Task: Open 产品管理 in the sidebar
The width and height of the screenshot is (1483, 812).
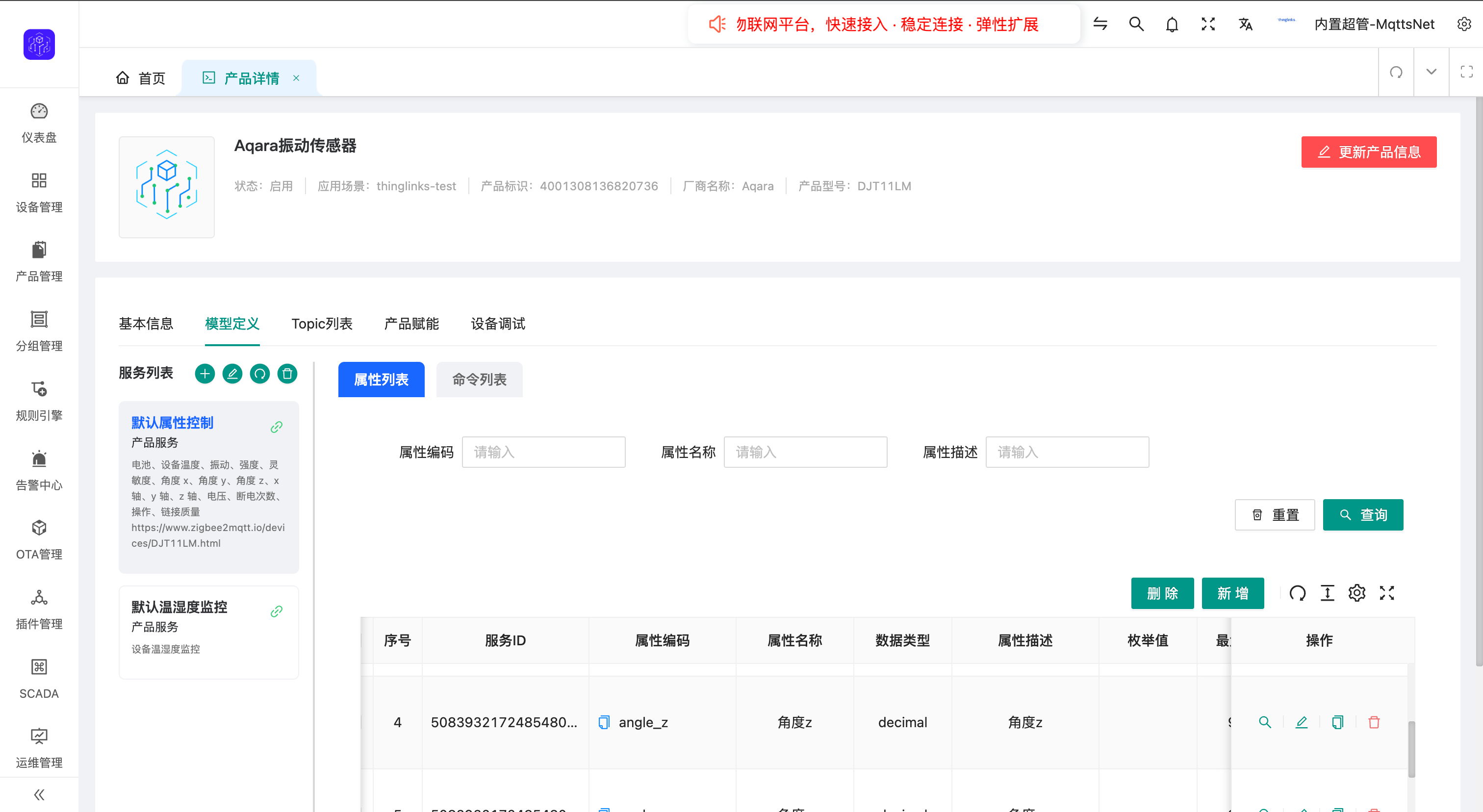Action: click(39, 262)
